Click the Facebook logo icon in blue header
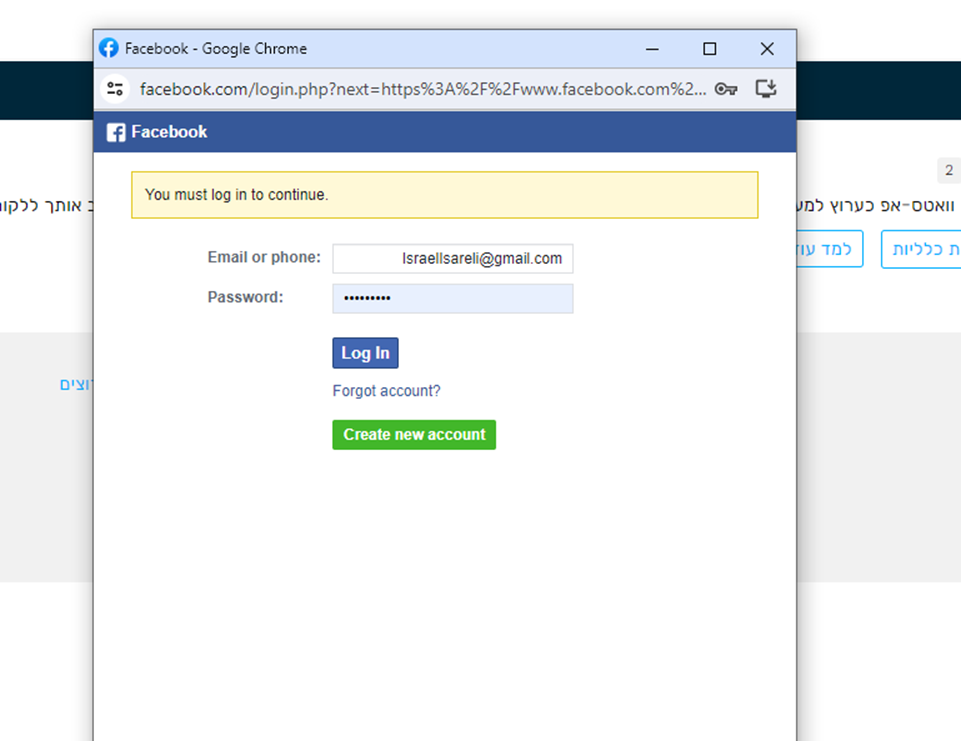The image size is (961, 741). [116, 132]
